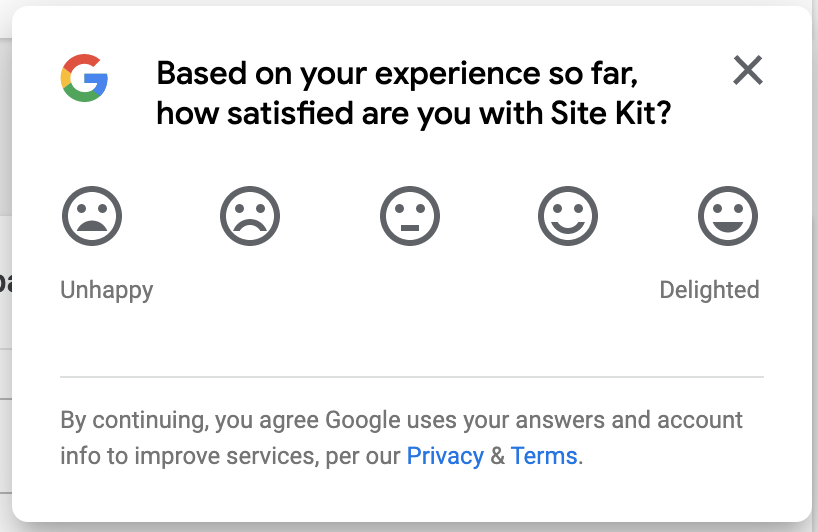Click the Unhappy label under the first face
Viewport: 818px width, 532px height.
click(106, 290)
